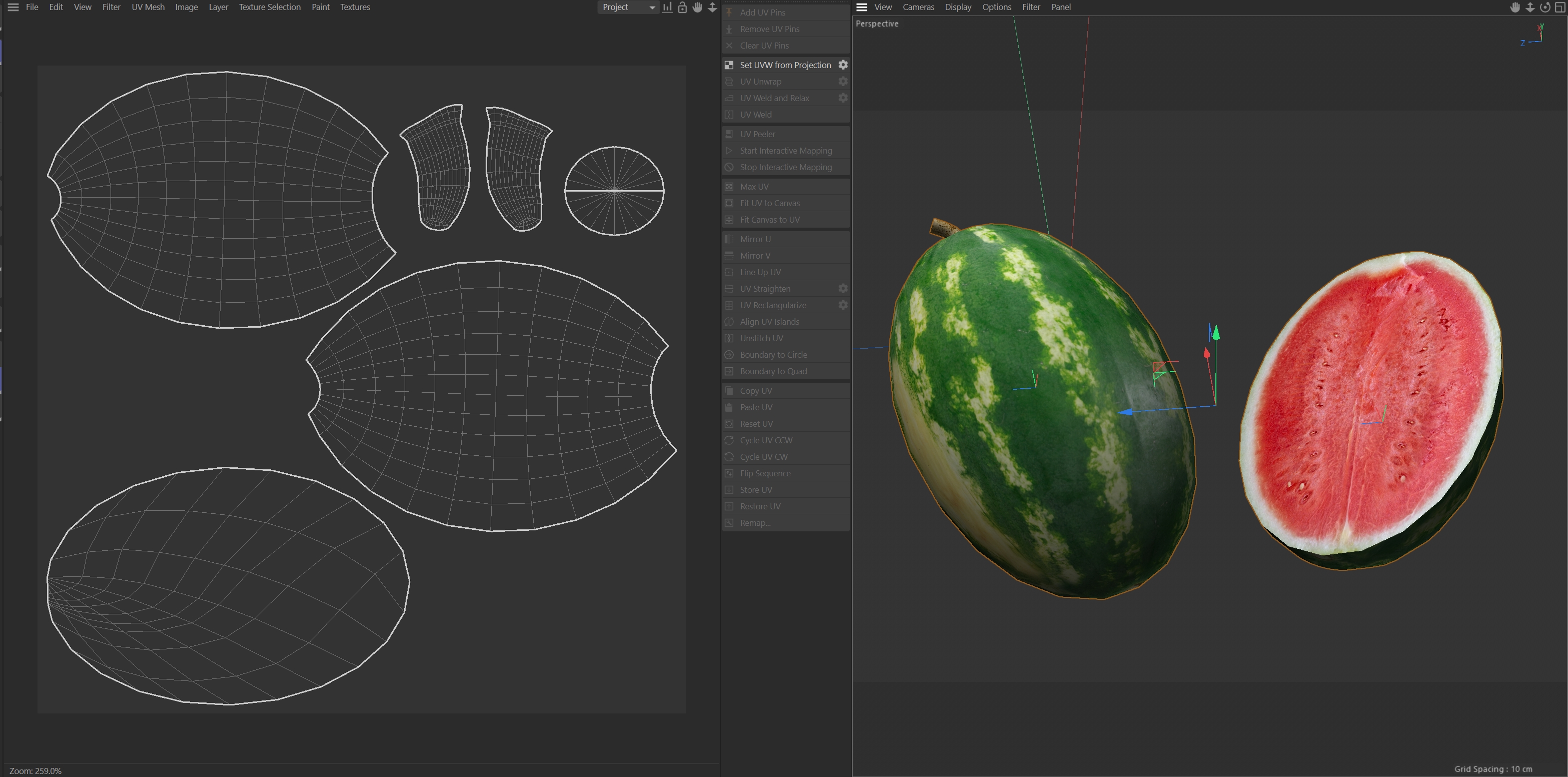Click the Set UVW from Projection checkerboard icon

(729, 65)
